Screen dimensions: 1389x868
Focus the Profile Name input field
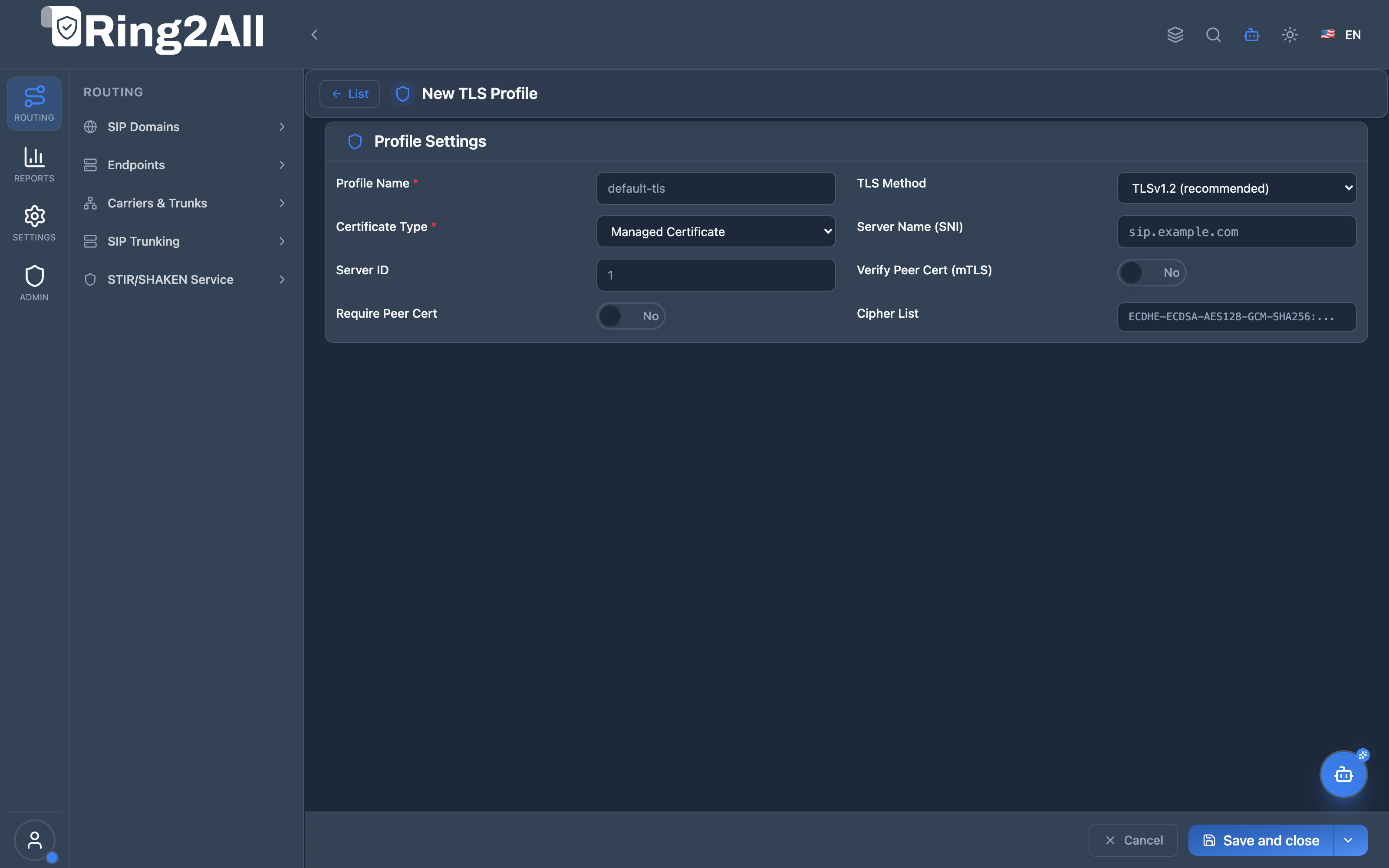tap(716, 188)
